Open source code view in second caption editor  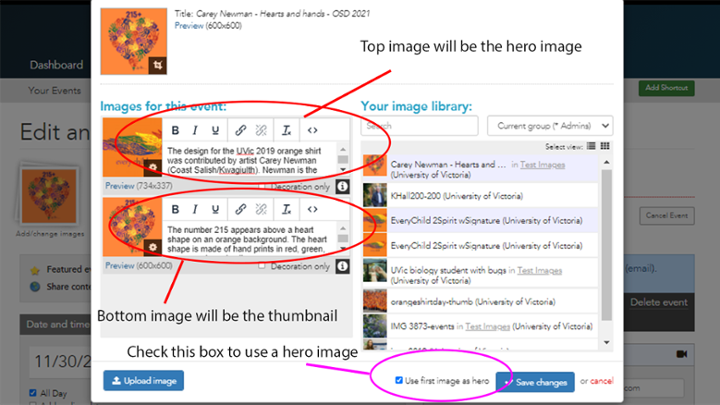click(x=312, y=209)
